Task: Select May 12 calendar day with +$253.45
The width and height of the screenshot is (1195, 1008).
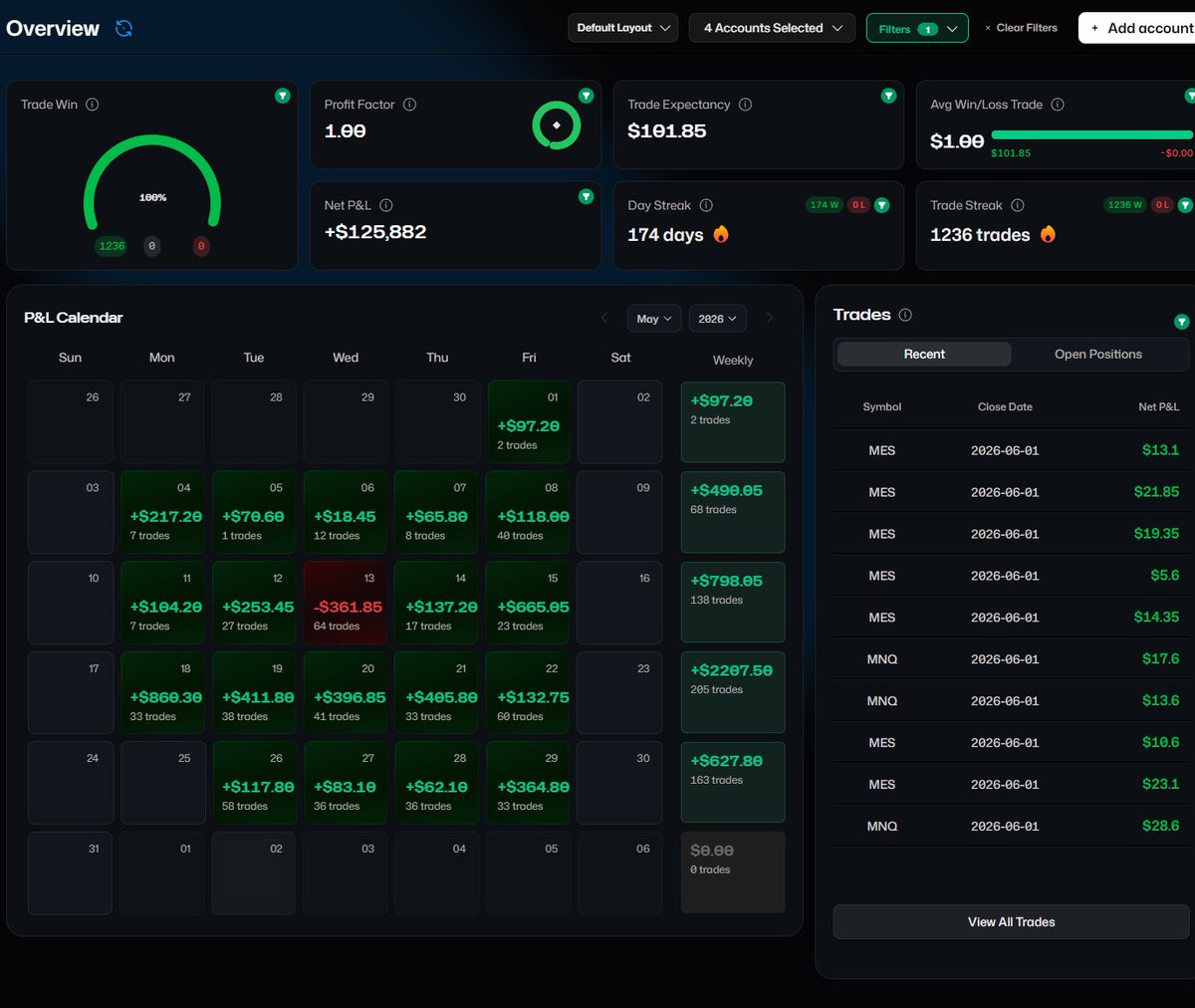Action: coord(254,603)
